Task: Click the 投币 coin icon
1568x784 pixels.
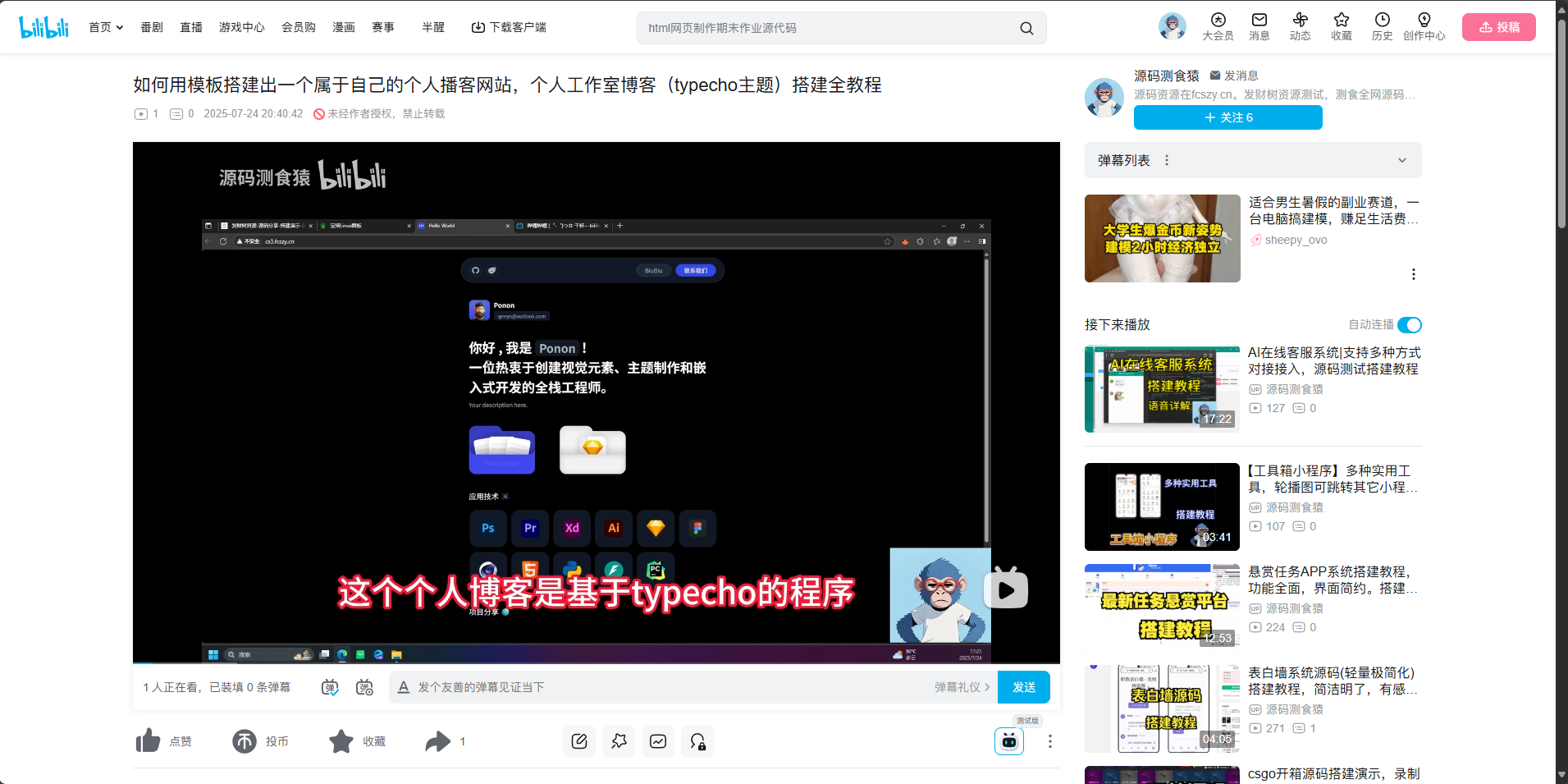Action: tap(245, 741)
